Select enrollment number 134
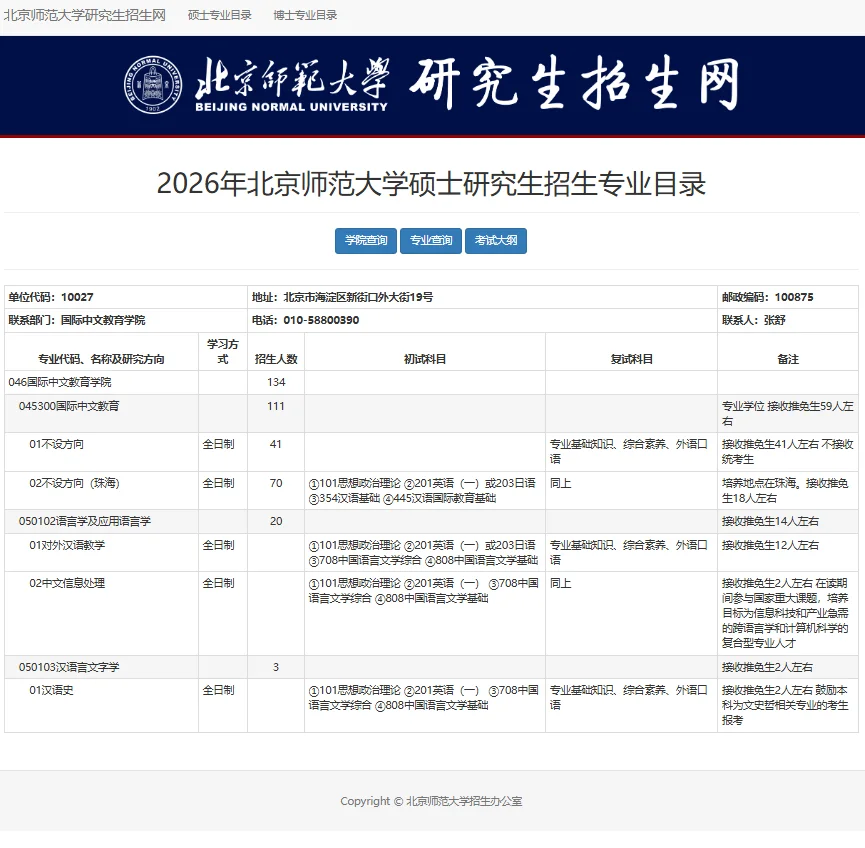The height and width of the screenshot is (848, 865). click(x=276, y=382)
